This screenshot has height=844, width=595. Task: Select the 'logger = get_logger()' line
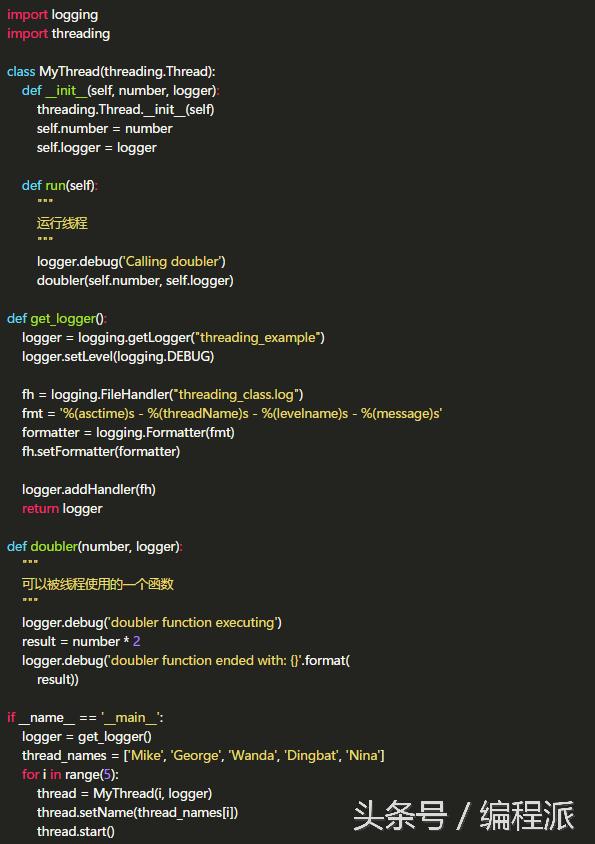click(x=87, y=736)
